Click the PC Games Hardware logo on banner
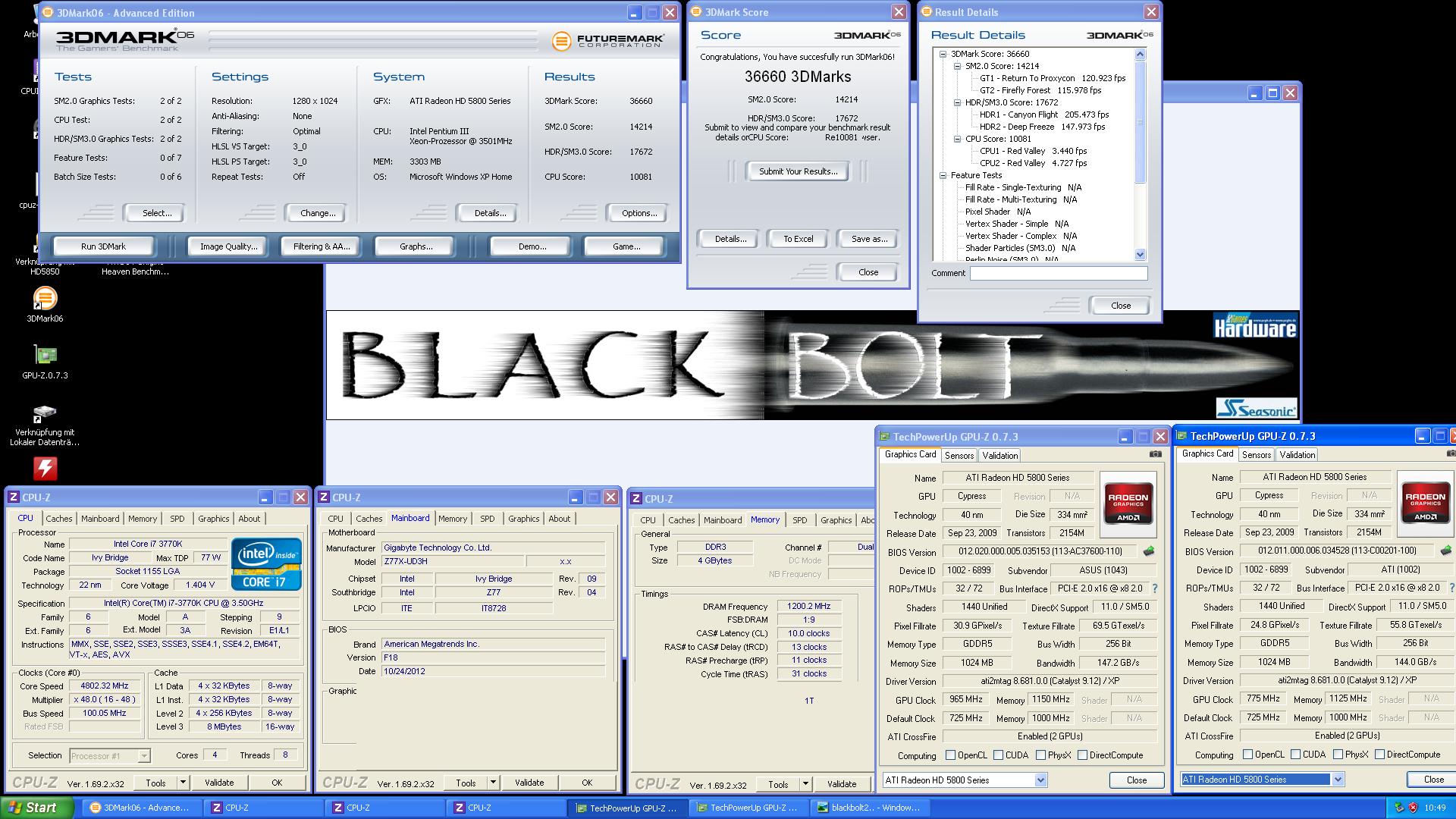Screen dimensions: 1456x819 (x=1255, y=325)
